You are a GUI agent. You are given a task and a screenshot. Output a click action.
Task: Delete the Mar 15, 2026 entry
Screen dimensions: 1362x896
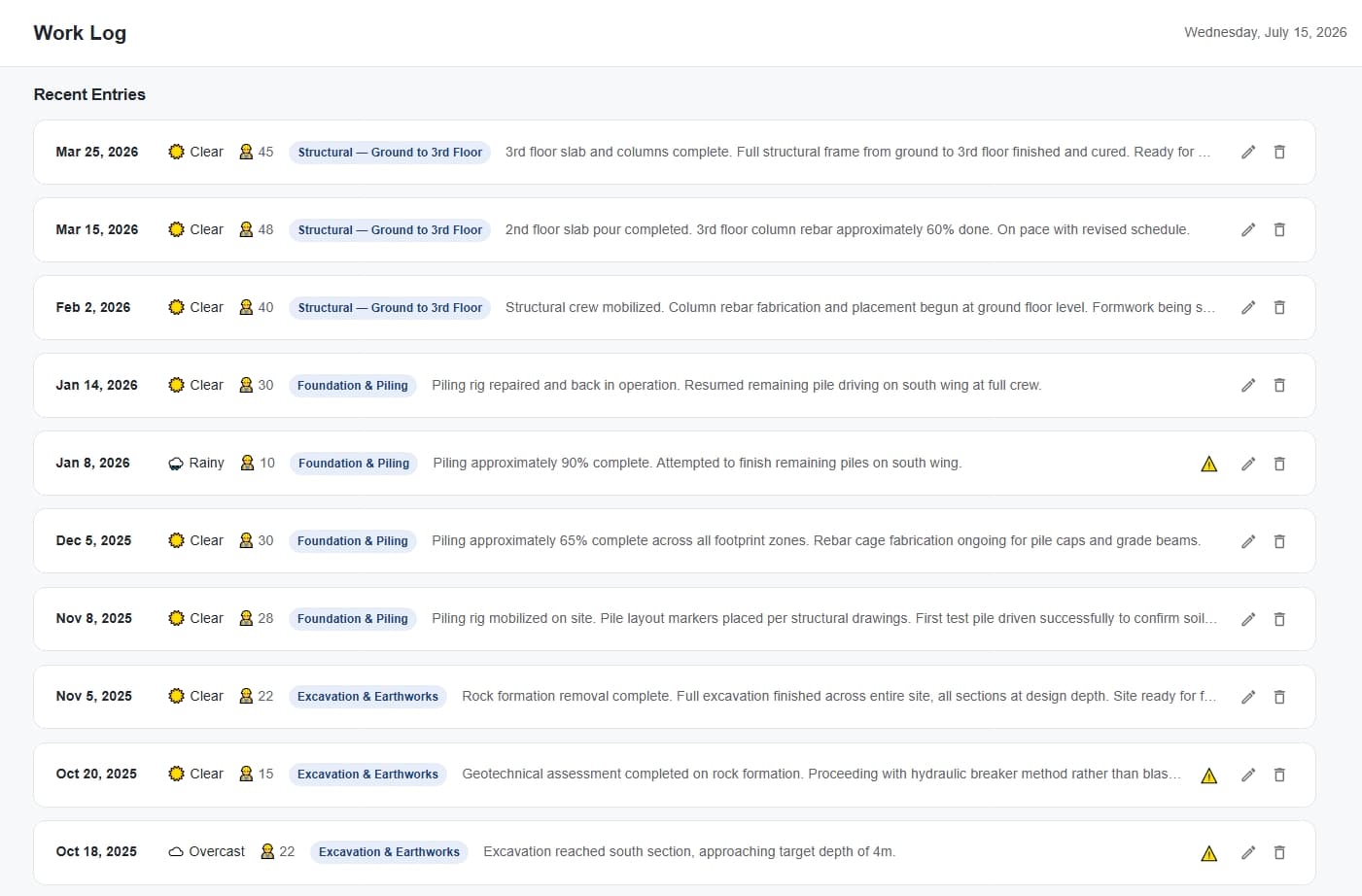click(1279, 230)
